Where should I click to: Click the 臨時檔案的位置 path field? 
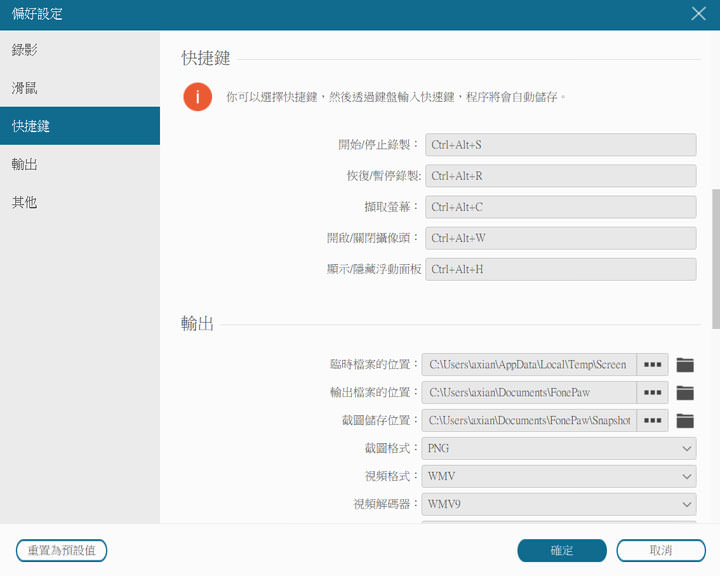pyautogui.click(x=529, y=365)
